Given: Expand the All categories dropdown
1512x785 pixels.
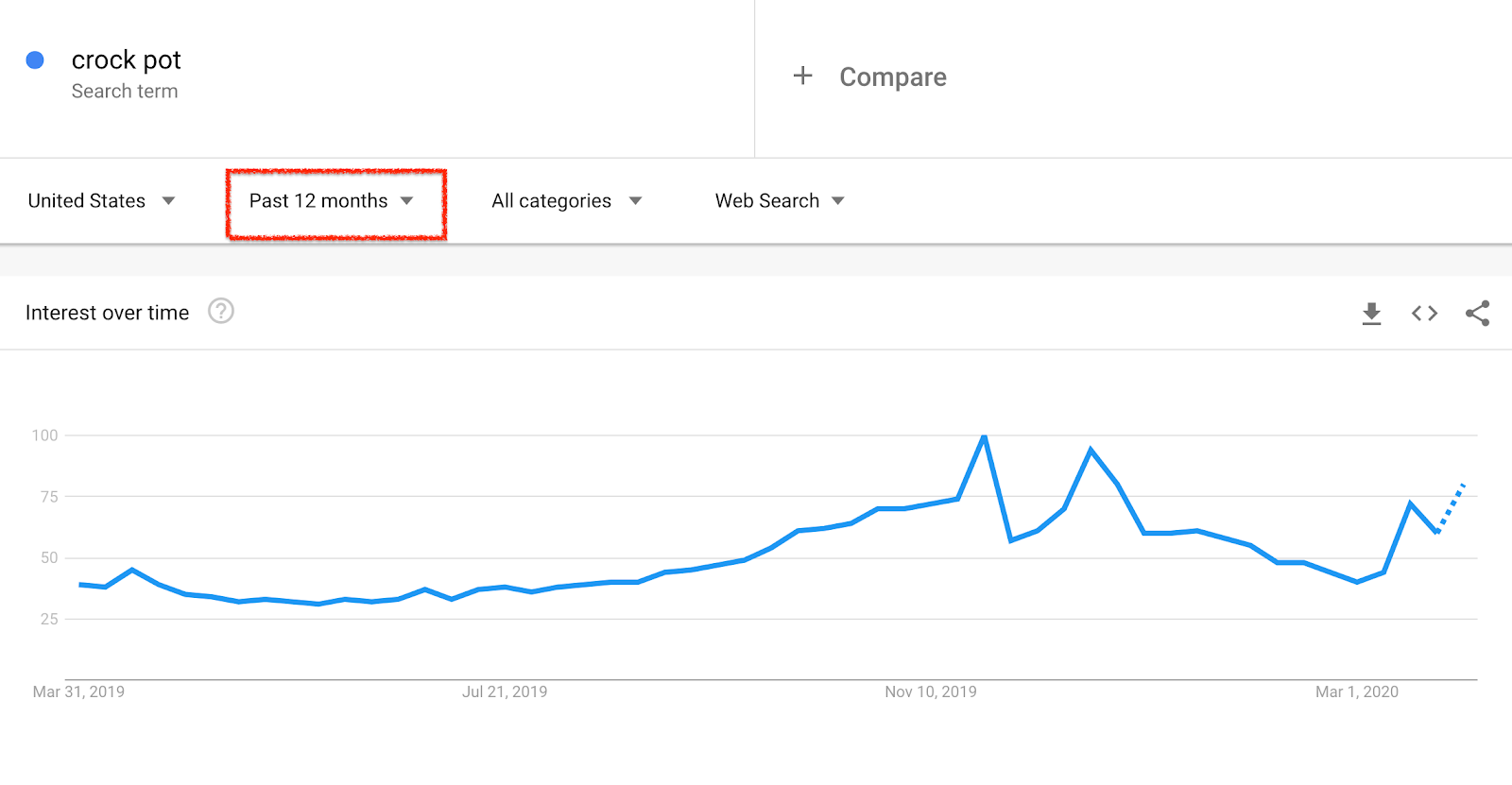Looking at the screenshot, I should [x=566, y=200].
